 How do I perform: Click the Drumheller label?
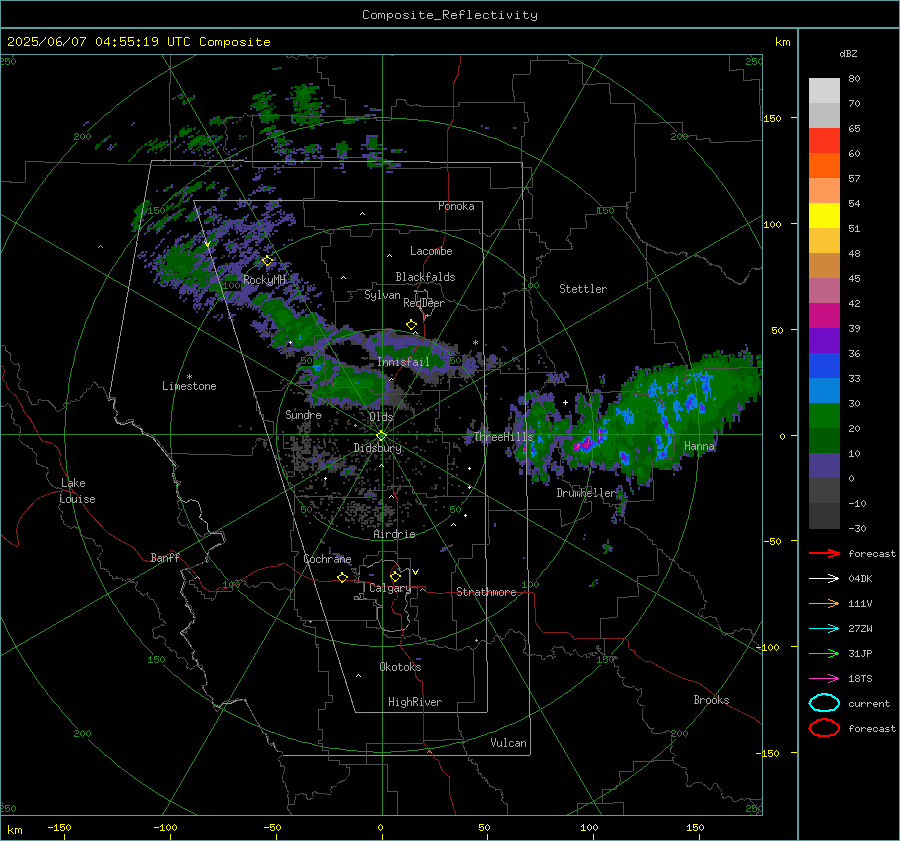pyautogui.click(x=586, y=493)
